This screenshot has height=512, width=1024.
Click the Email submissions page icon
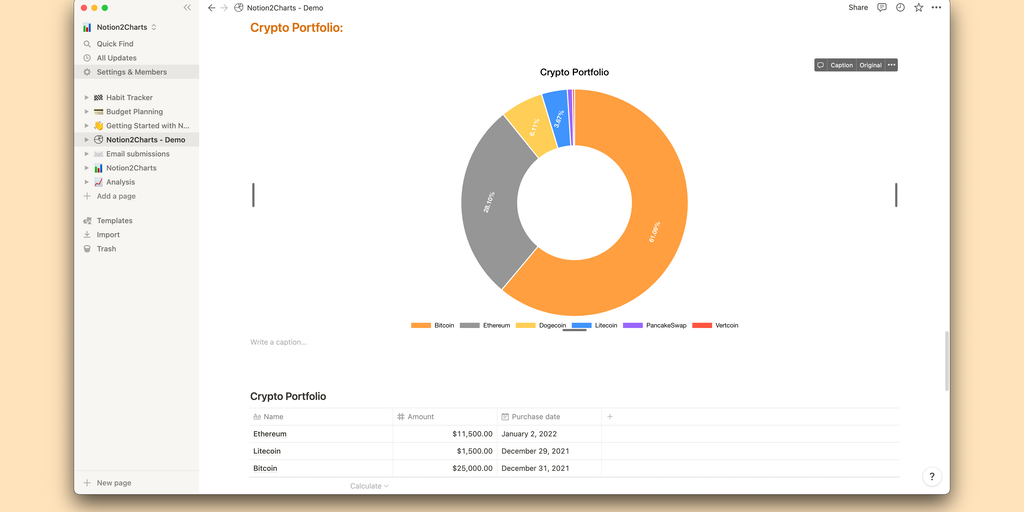click(99, 154)
